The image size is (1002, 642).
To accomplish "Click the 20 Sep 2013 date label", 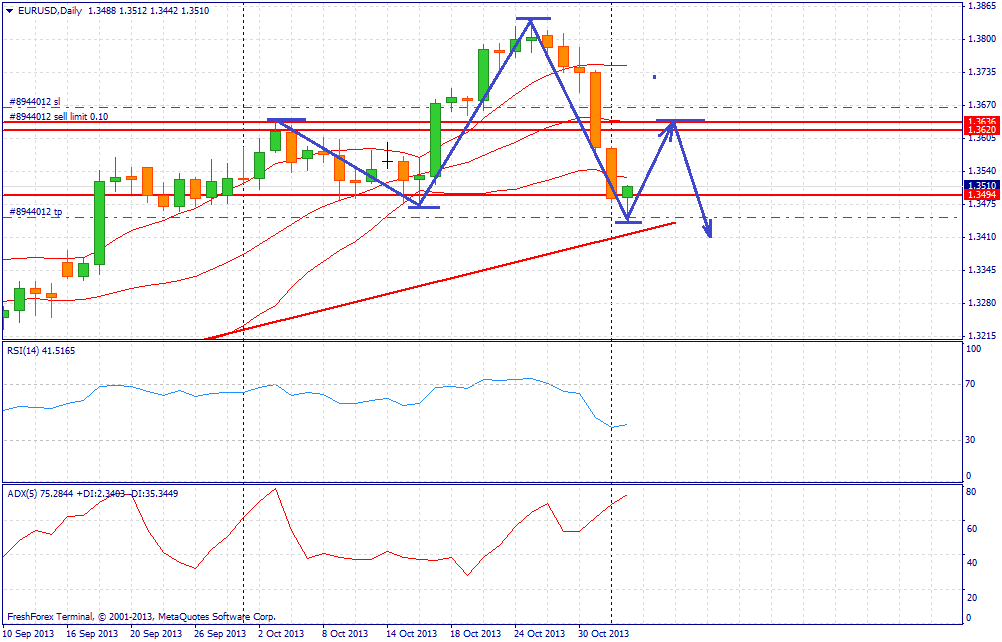I will coord(155,634).
